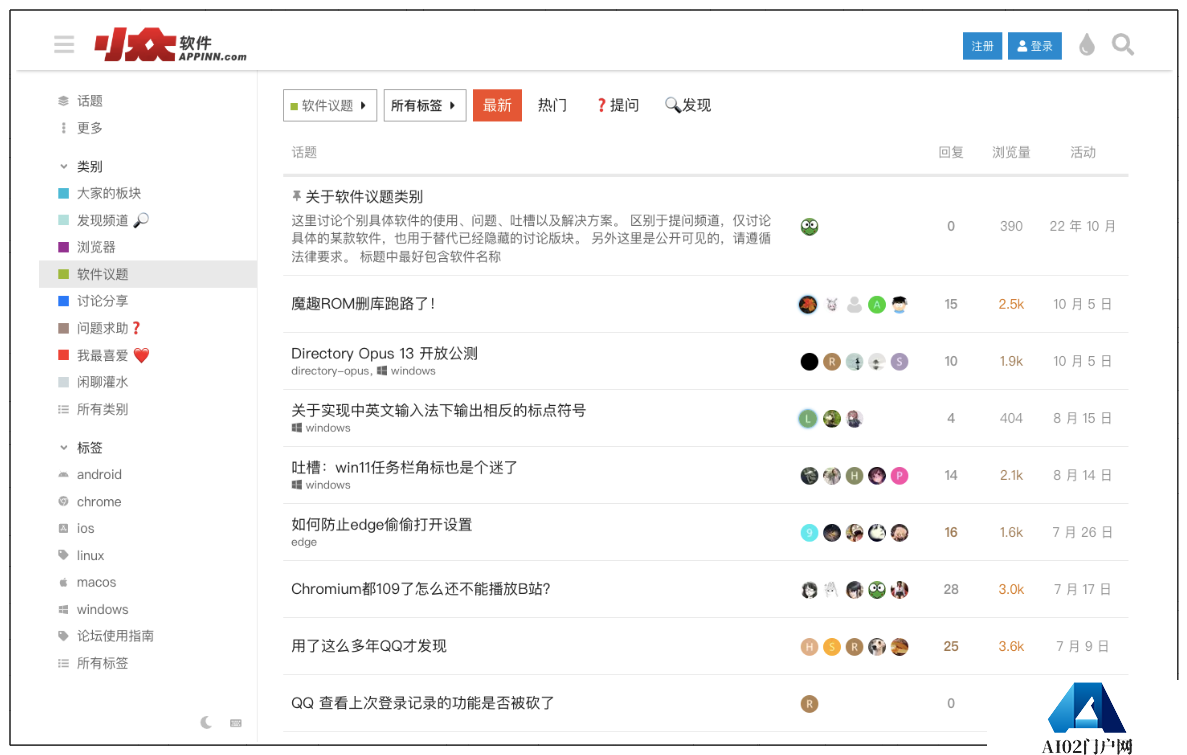Open the 大家的板块 category

click(108, 193)
